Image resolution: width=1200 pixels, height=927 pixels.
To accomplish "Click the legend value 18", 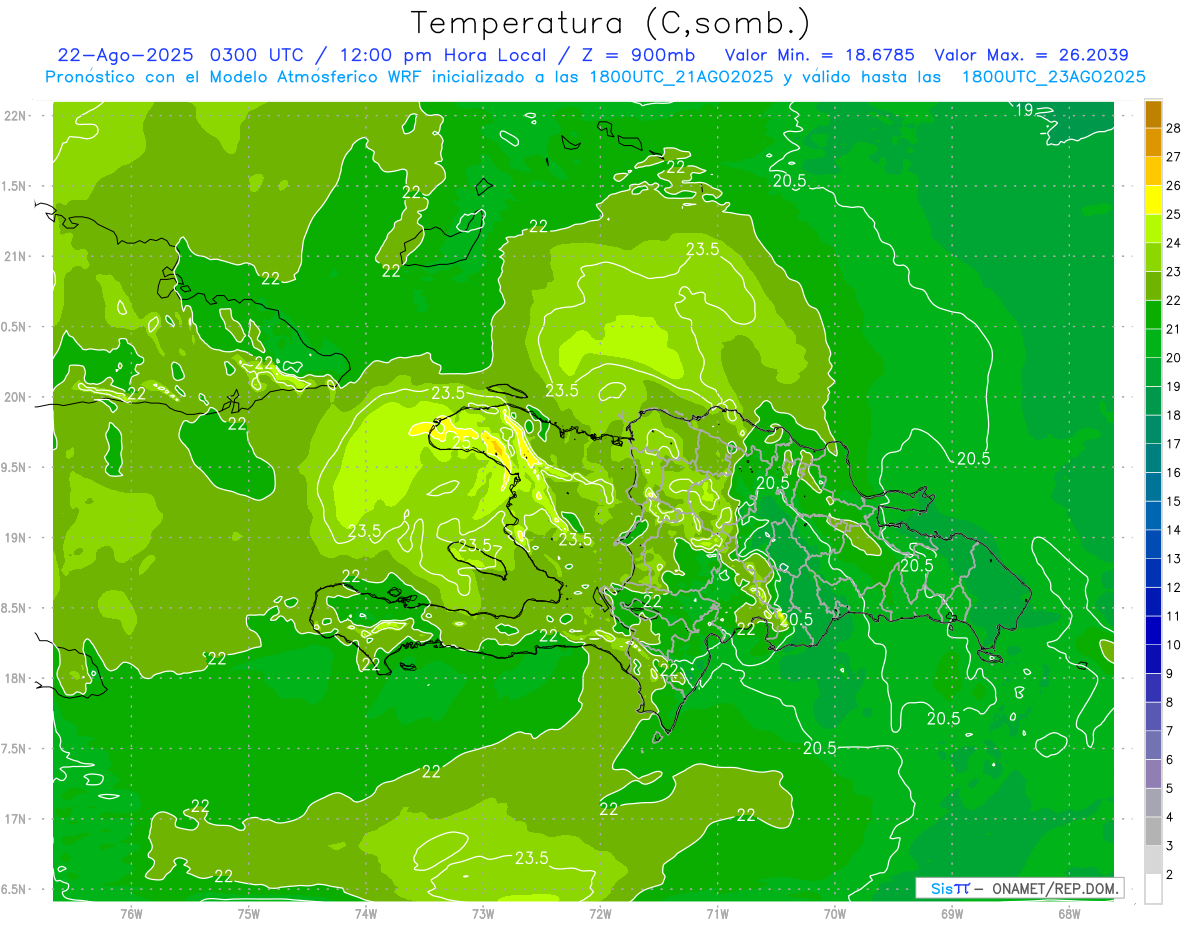I will [1174, 415].
